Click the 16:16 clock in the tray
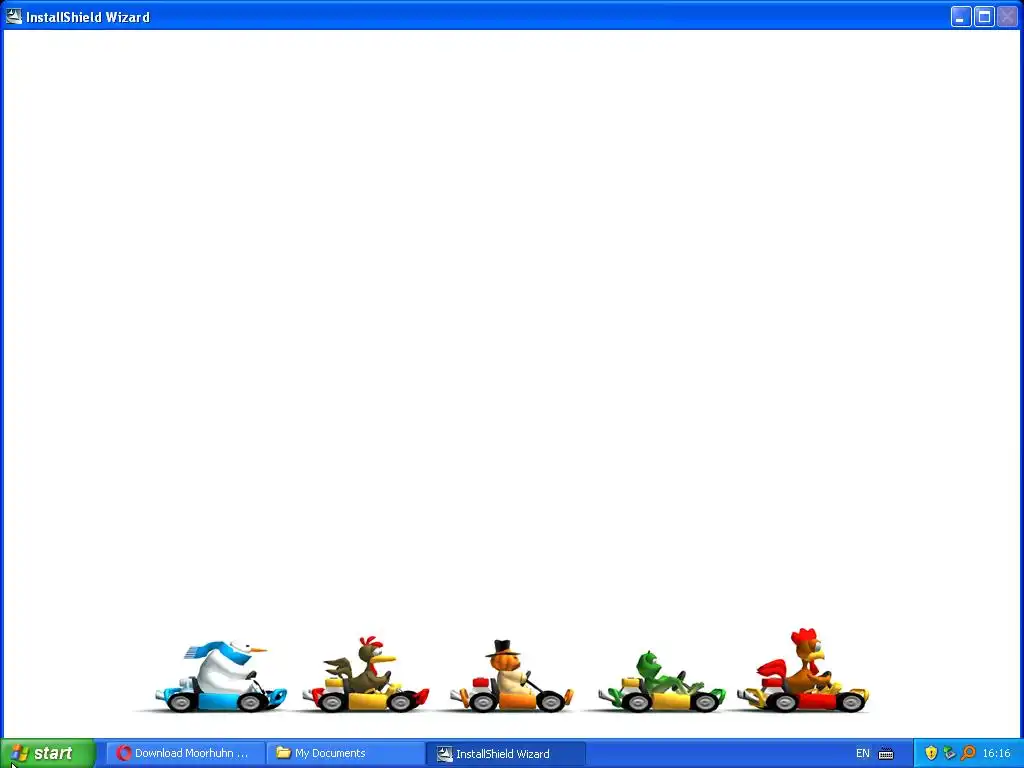The height and width of the screenshot is (768, 1024). [996, 753]
